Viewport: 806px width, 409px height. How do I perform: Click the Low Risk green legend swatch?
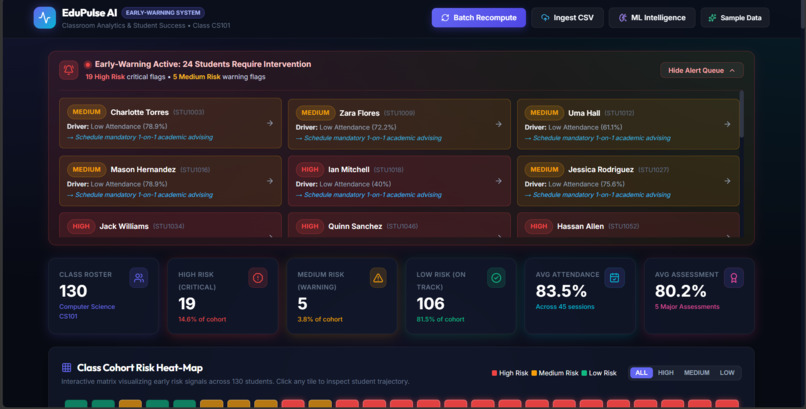pos(584,373)
